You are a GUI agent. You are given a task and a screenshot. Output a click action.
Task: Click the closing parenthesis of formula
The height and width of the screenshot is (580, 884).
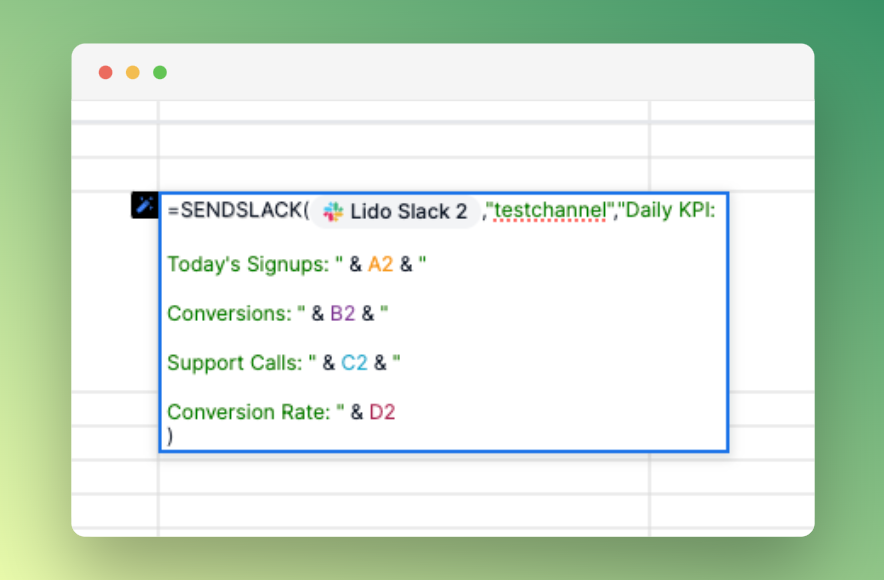171,435
